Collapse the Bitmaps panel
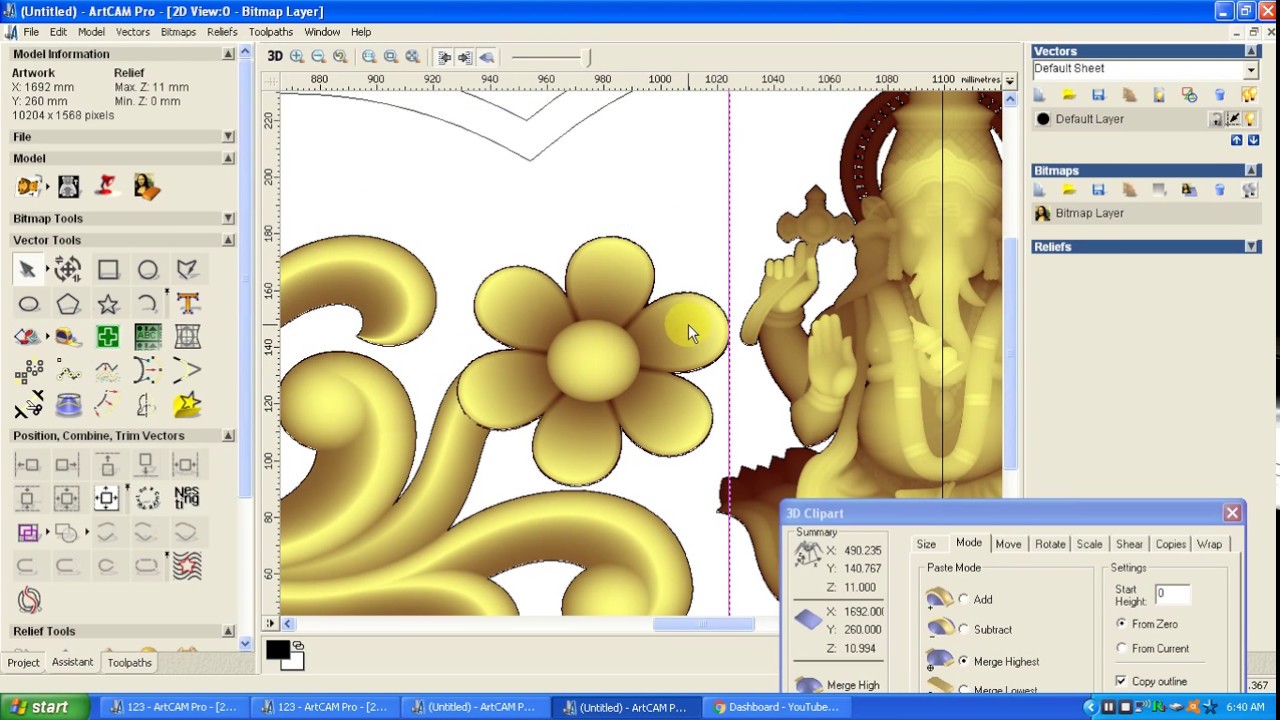The width and height of the screenshot is (1280, 720). (x=1251, y=171)
